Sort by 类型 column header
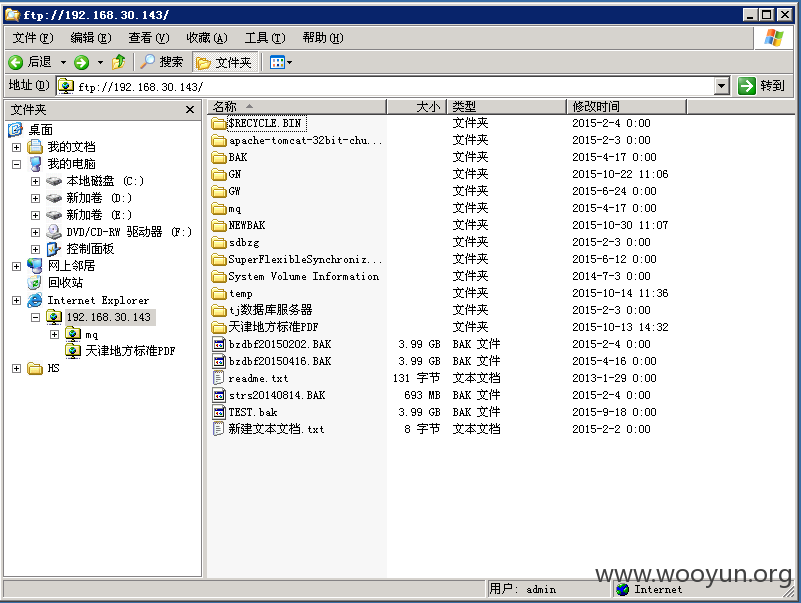This screenshot has width=801, height=603. (x=507, y=106)
